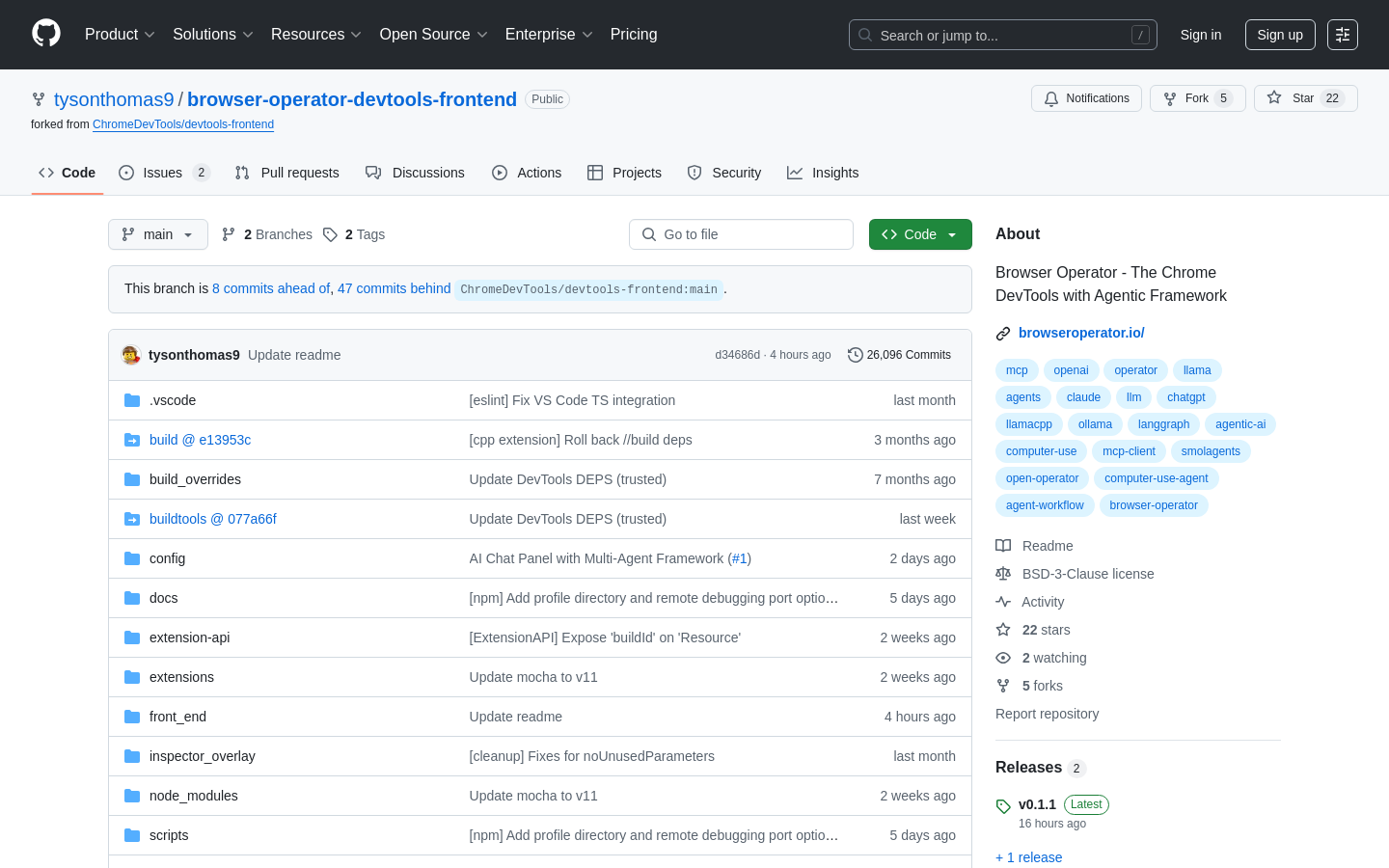This screenshot has height=868, width=1389.
Task: Click the star icon beside 22 stars
Action: click(x=1003, y=630)
